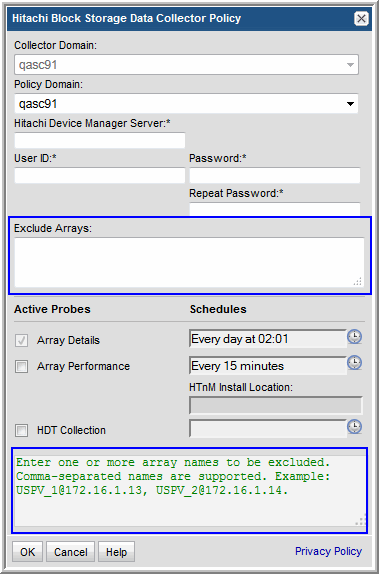Click into the Password field
Image resolution: width=379 pixels, height=574 pixels.
275,175
